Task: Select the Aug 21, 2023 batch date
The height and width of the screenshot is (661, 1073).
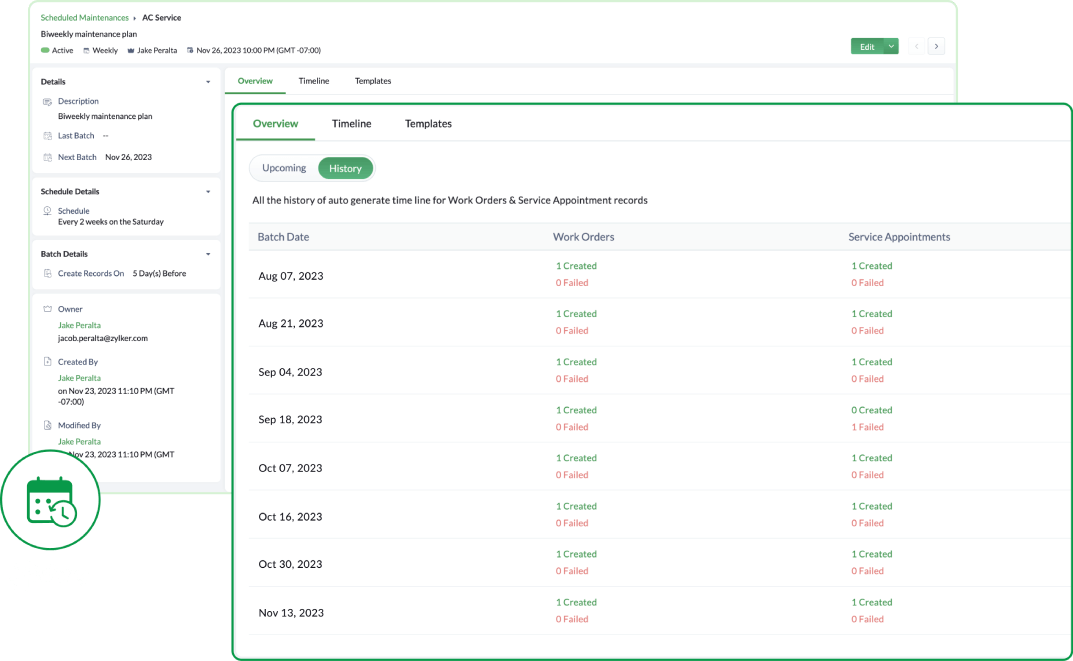Action: pos(291,323)
